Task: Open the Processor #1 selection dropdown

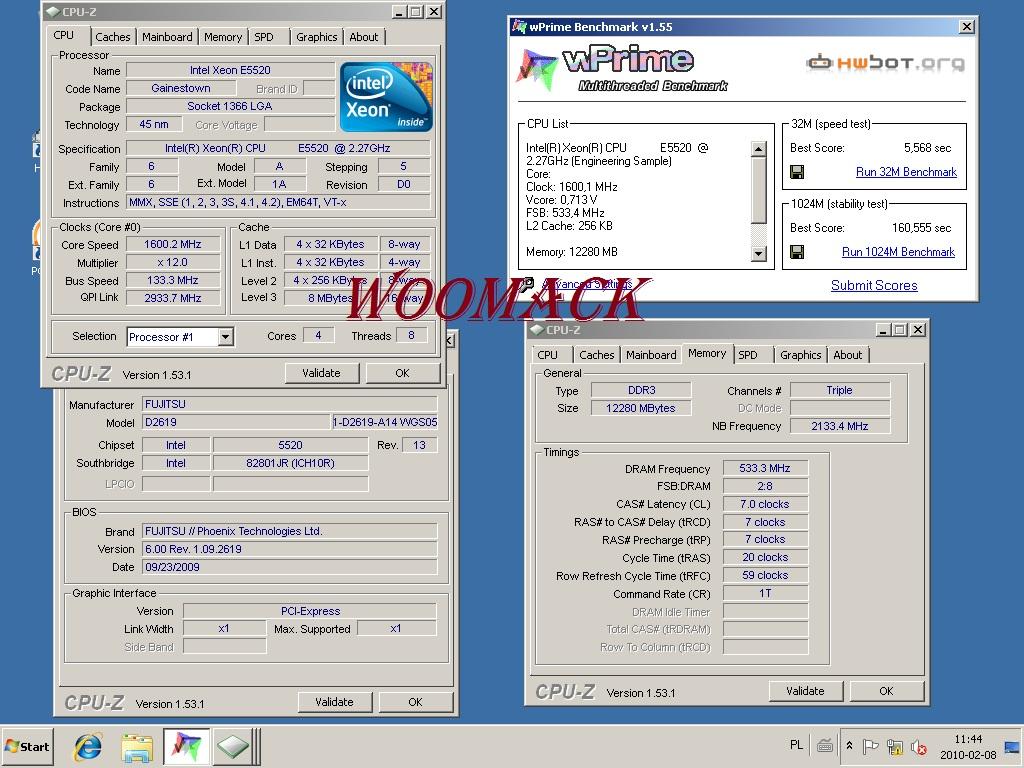Action: (x=225, y=337)
